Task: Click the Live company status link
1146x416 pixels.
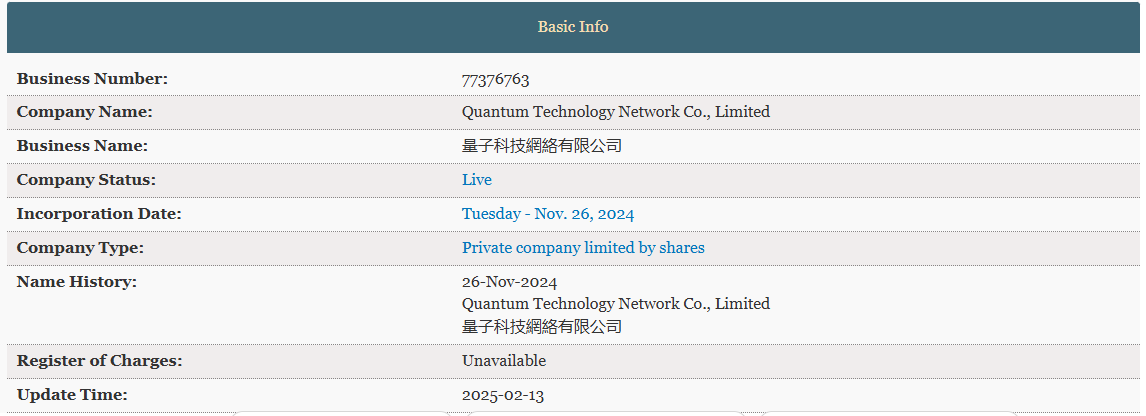Action: (x=477, y=180)
